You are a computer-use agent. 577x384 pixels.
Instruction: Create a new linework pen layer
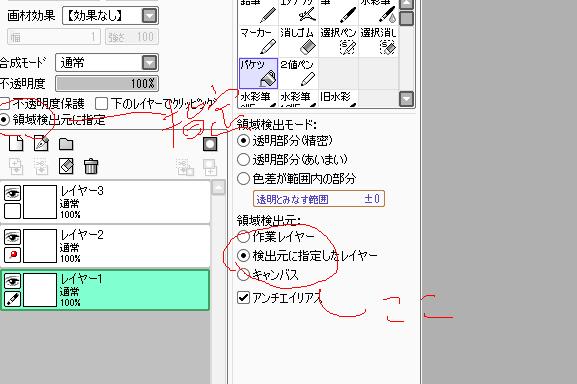(41, 143)
